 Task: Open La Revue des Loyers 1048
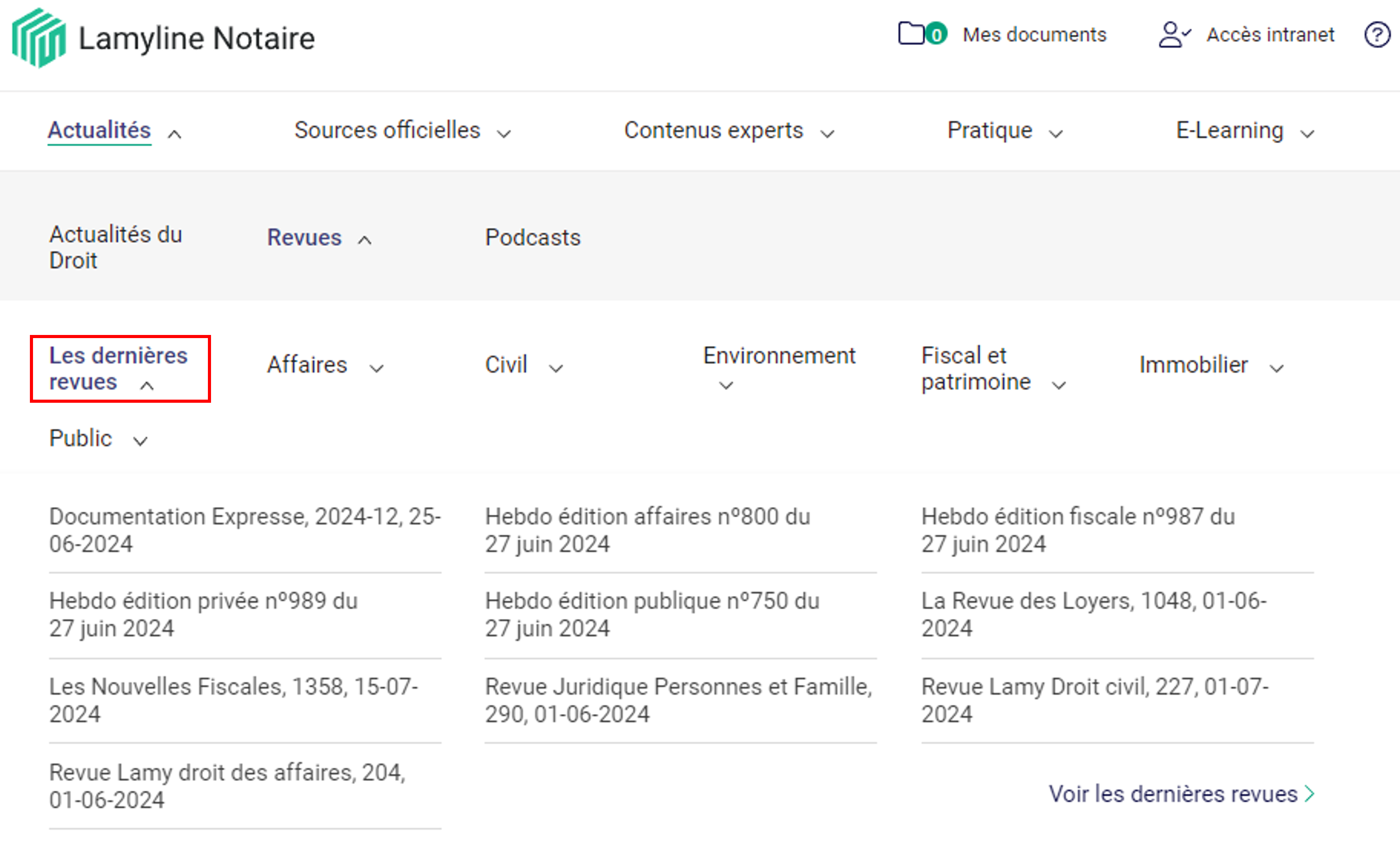tap(1093, 614)
